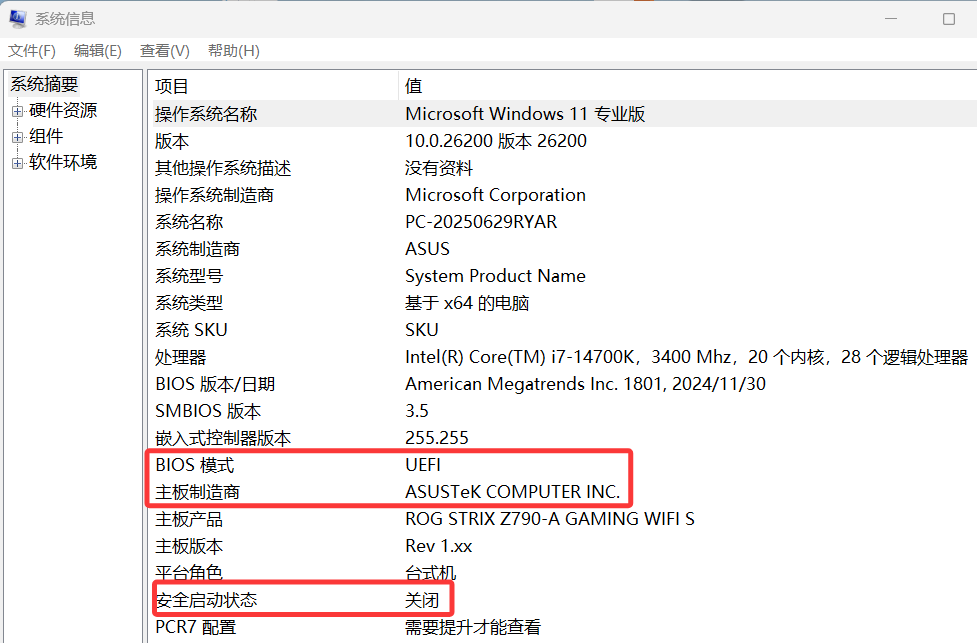Select 系统摘要 in the tree
The height and width of the screenshot is (643, 977).
click(x=44, y=83)
